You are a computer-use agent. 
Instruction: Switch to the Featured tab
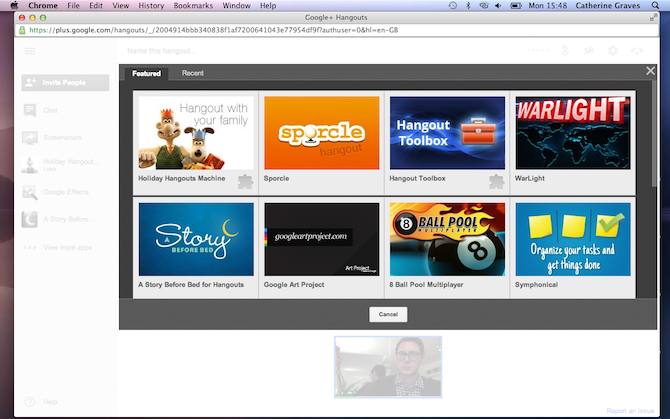pyautogui.click(x=147, y=73)
